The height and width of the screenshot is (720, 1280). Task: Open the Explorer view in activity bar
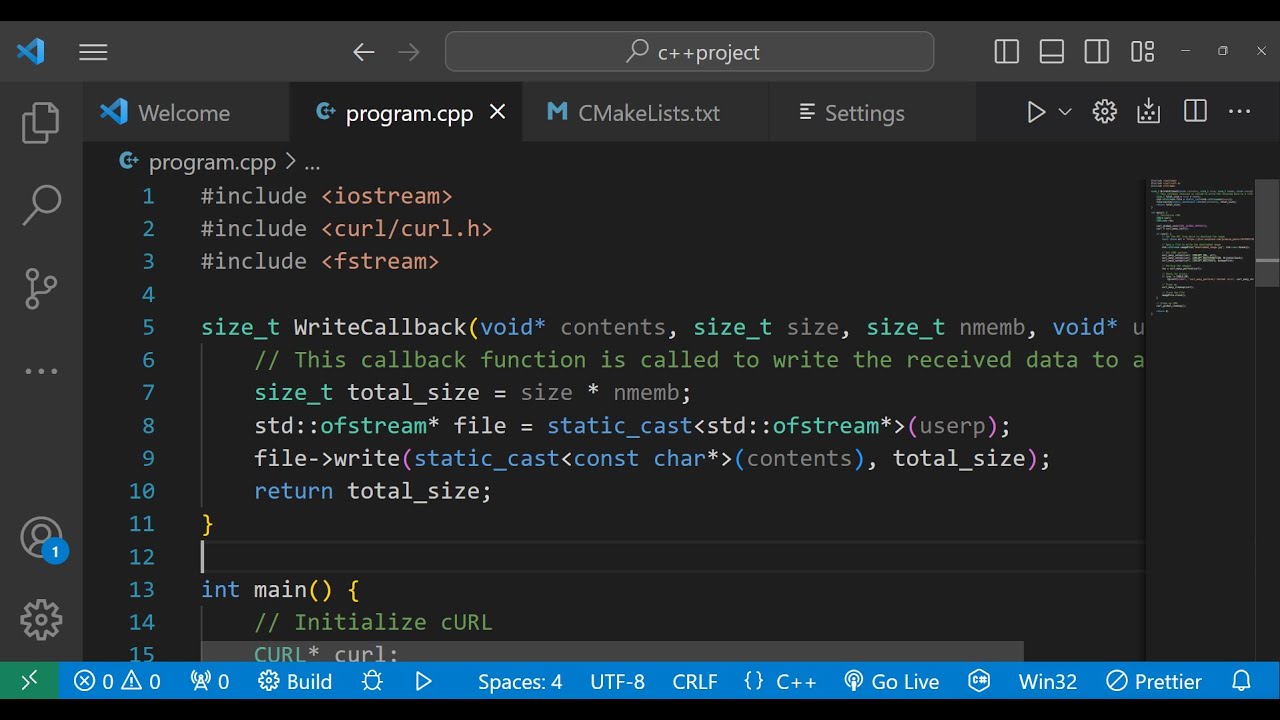pyautogui.click(x=41, y=123)
